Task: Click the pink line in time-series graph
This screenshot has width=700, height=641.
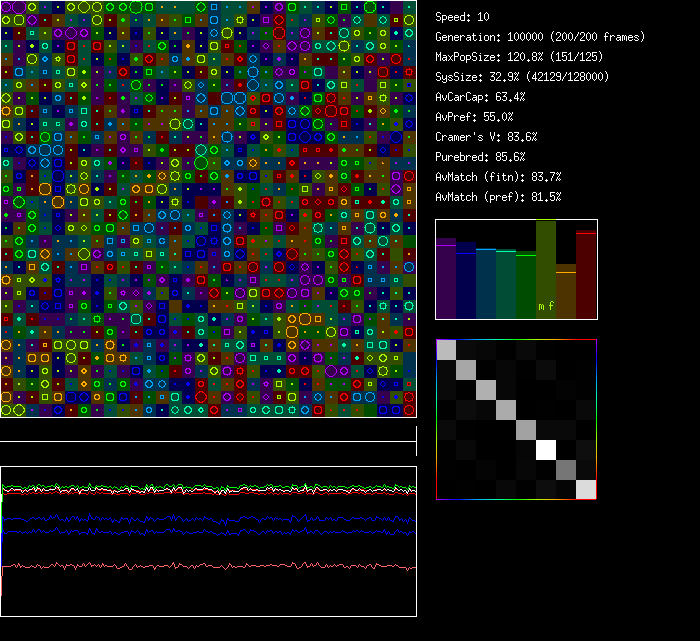Action: pyautogui.click(x=200, y=567)
